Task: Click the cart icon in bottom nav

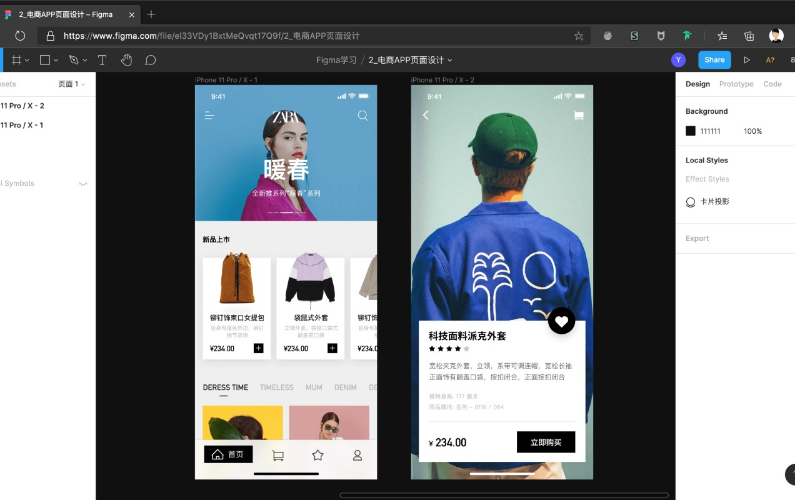Action: tap(278, 455)
